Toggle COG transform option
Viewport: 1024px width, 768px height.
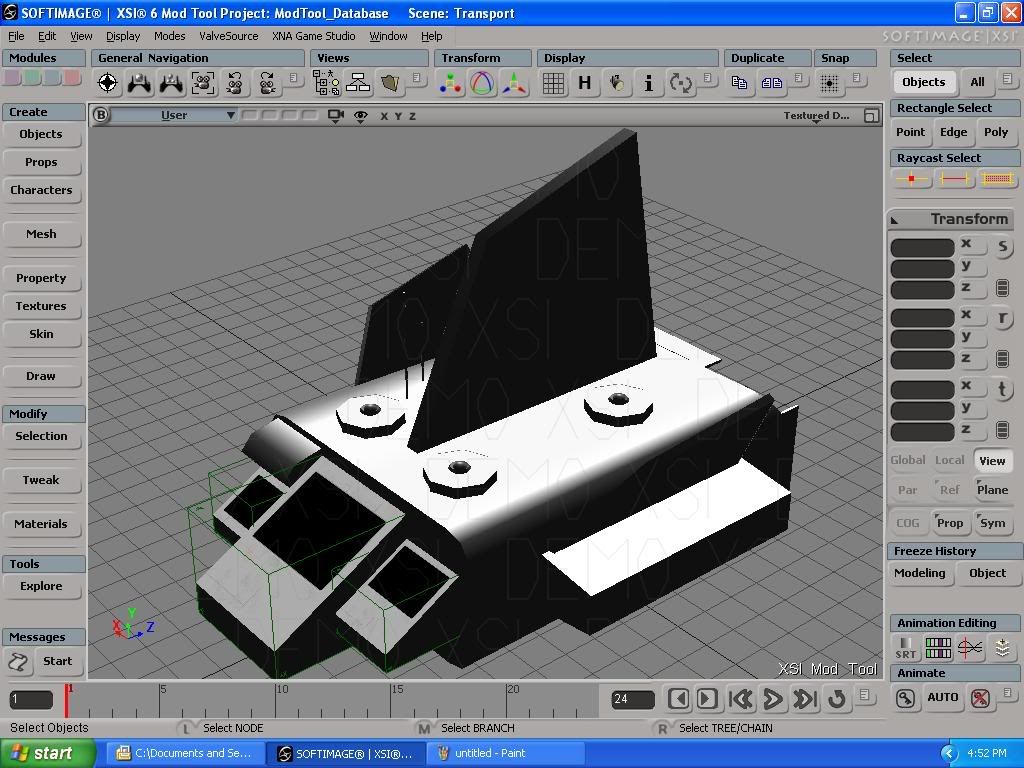[x=908, y=522]
